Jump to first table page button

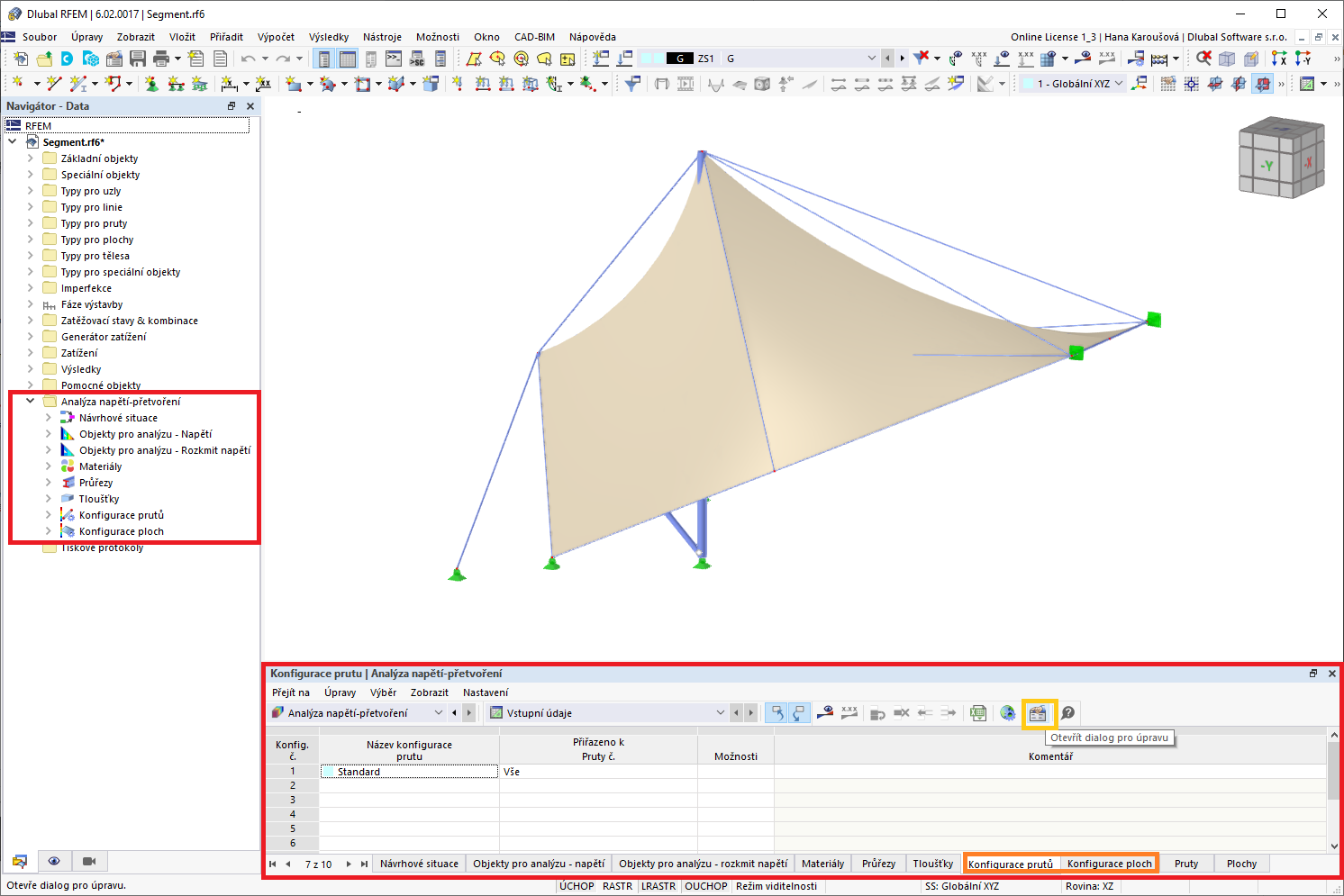tap(273, 864)
